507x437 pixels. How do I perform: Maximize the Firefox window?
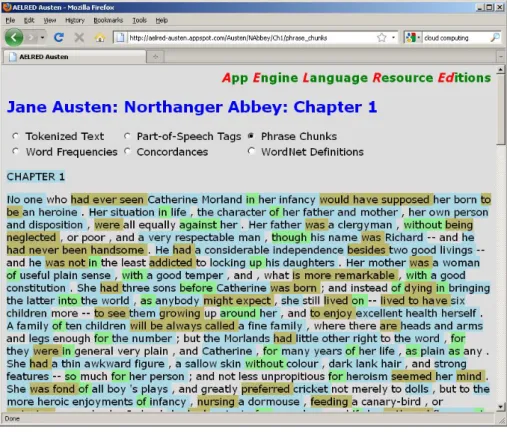tap(489, 7)
